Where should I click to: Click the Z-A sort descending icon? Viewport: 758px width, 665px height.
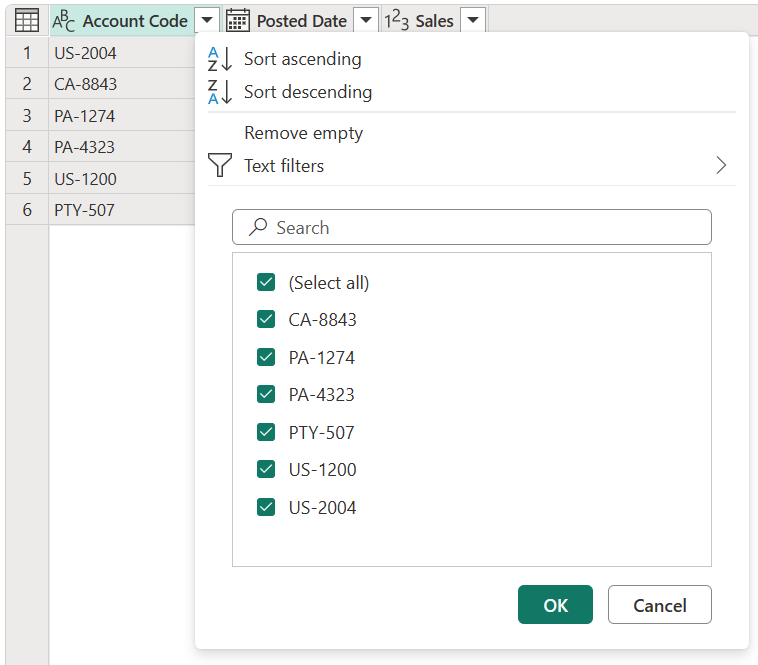click(220, 92)
